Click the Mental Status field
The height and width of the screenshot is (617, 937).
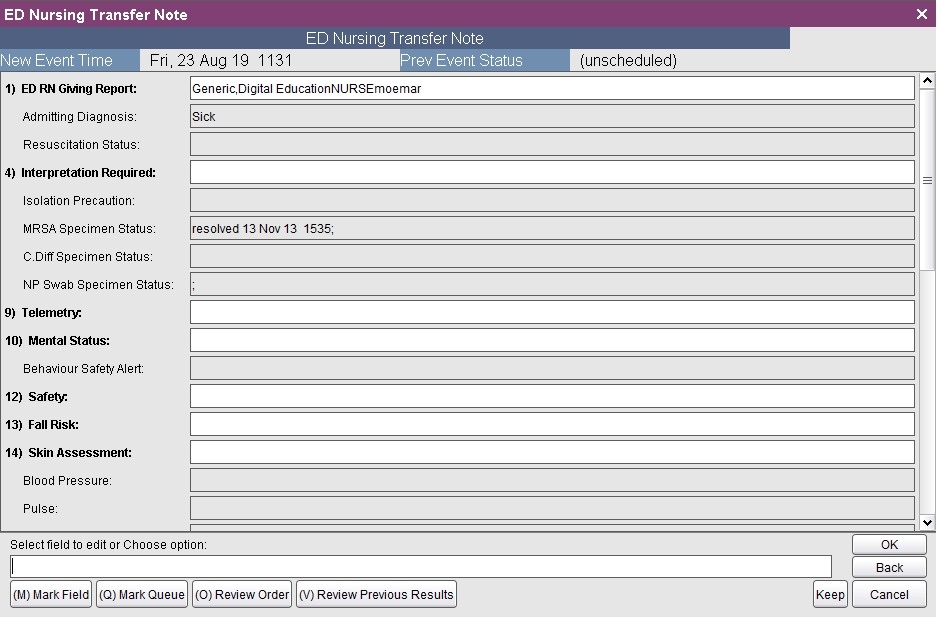[550, 340]
